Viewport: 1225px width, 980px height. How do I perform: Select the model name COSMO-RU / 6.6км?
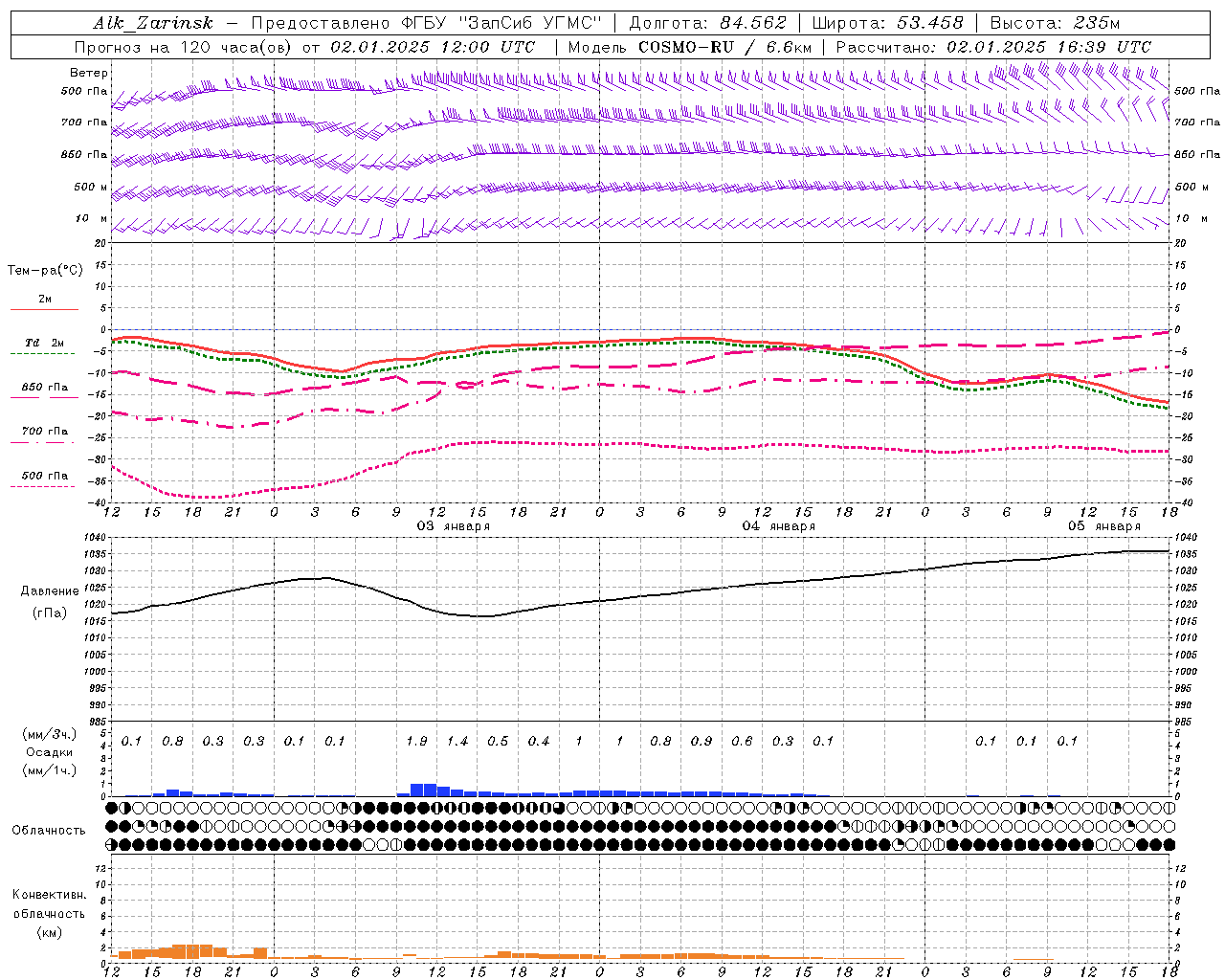click(x=724, y=47)
